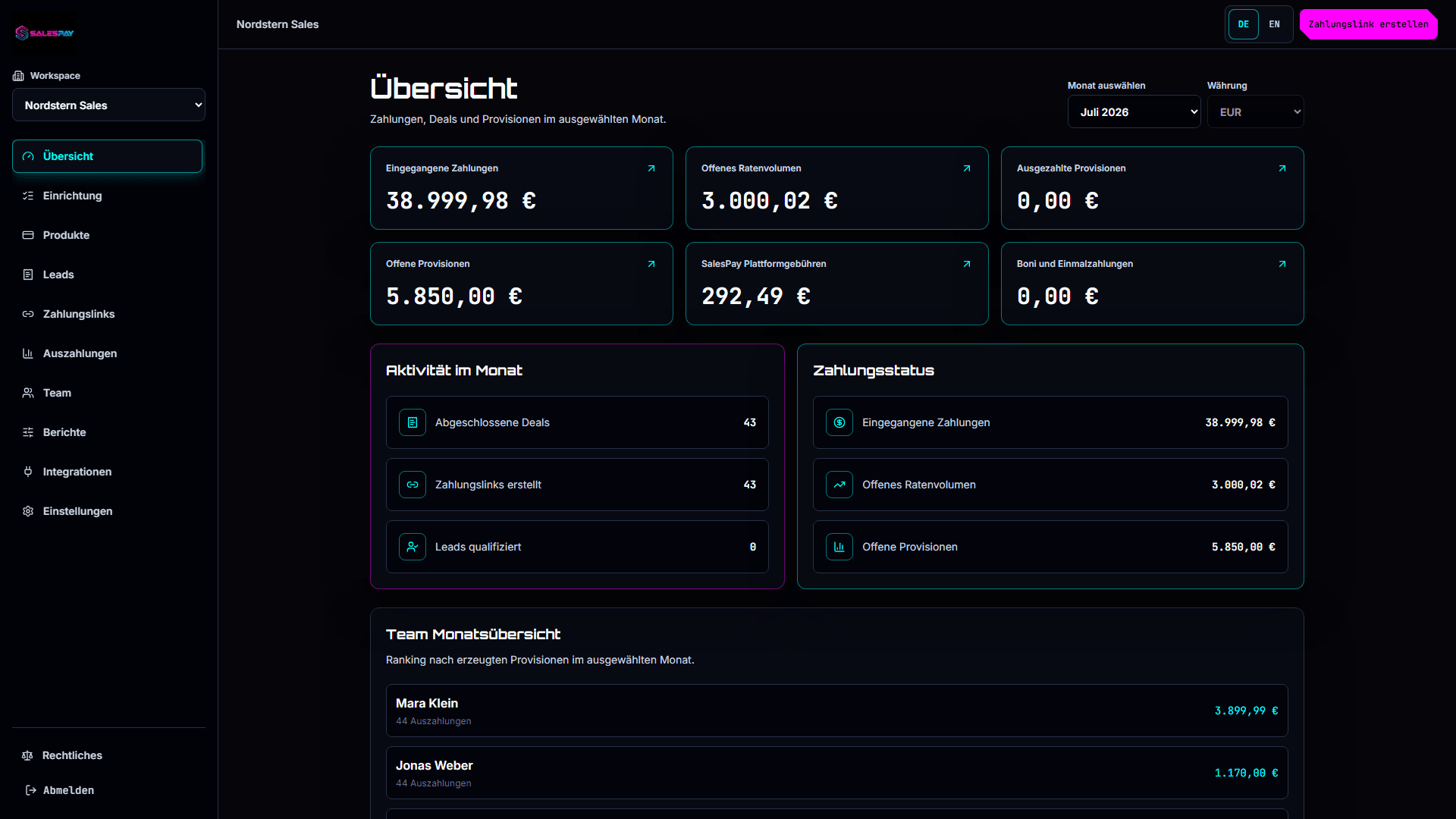Click the Workspace building icon
Screen dimensions: 1456x819
[x=18, y=76]
